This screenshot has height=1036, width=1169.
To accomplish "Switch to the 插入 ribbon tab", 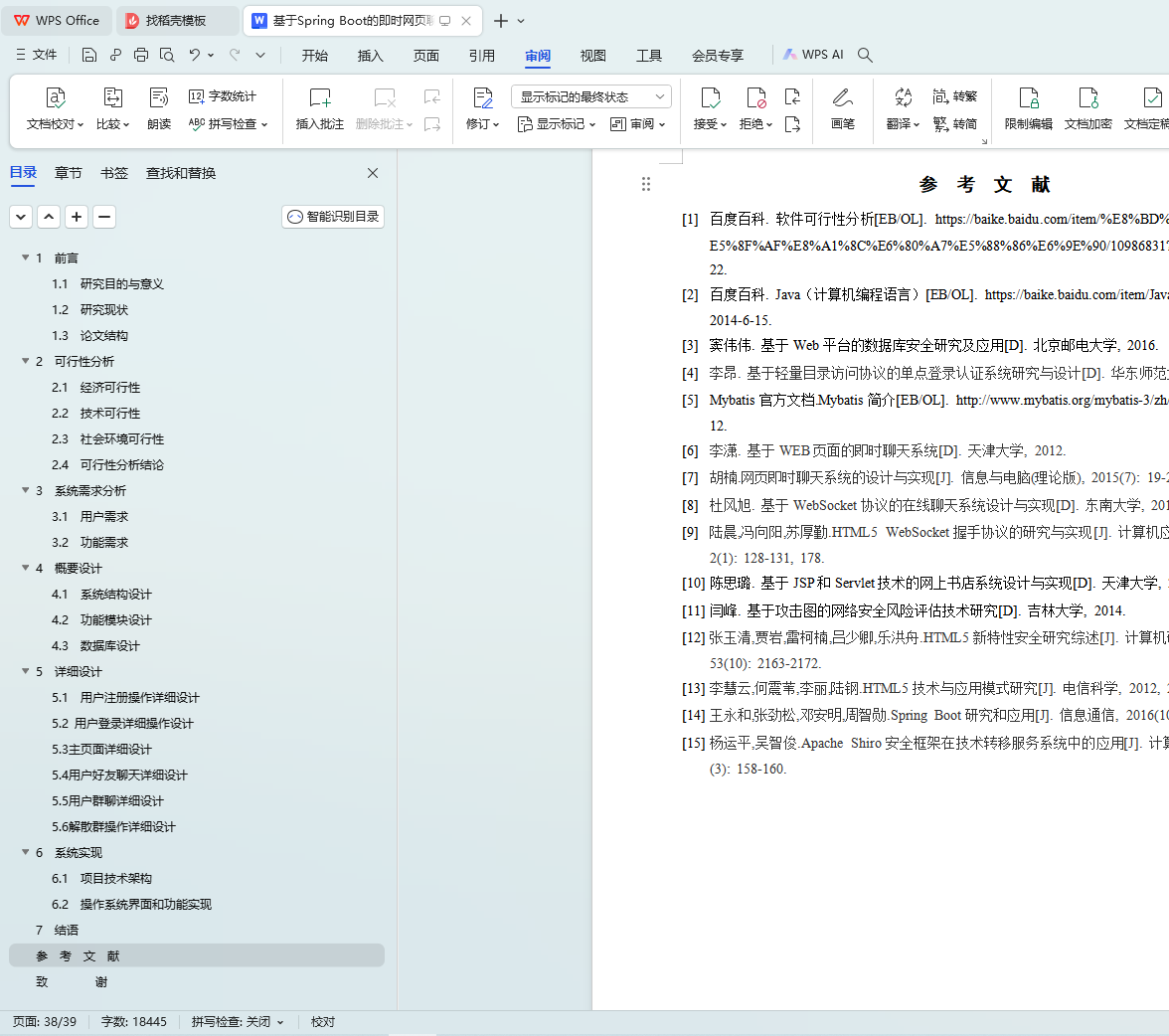I will (x=371, y=56).
